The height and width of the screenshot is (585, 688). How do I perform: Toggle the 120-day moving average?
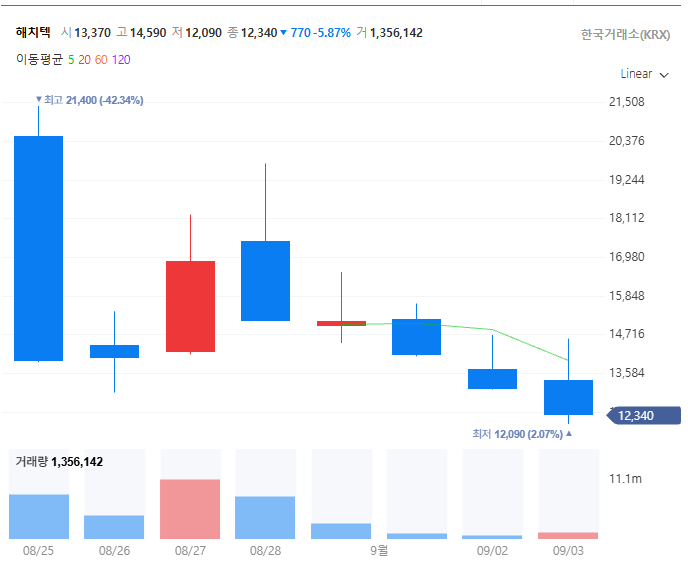(121, 60)
